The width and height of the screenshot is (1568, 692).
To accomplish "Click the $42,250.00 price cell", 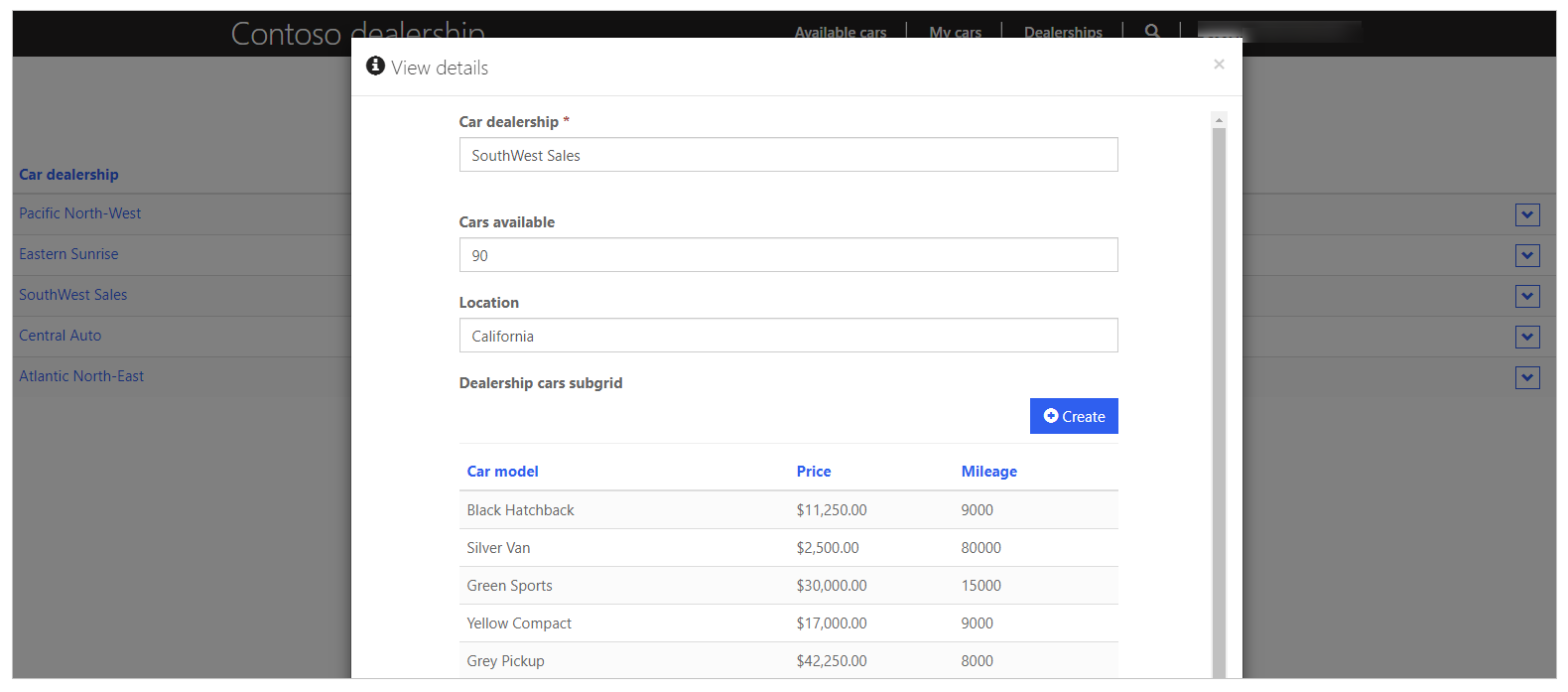I will 832,661.
